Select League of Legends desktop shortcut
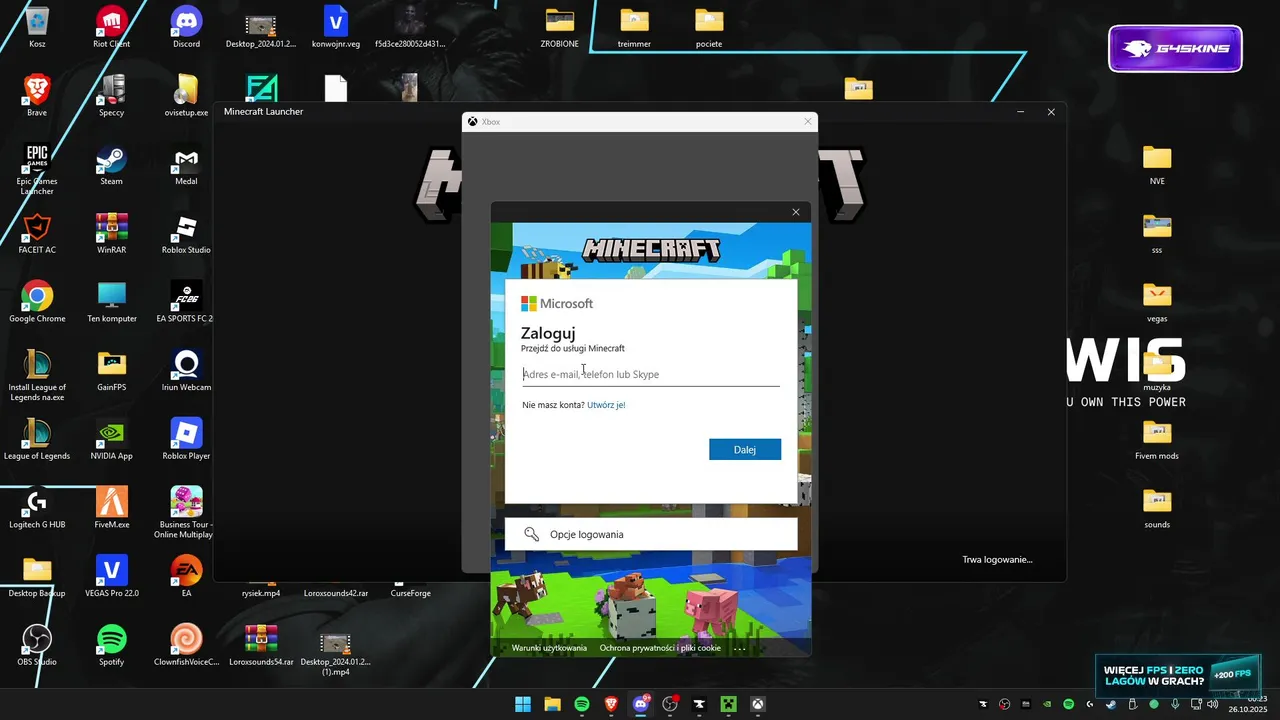The height and width of the screenshot is (720, 1280). pos(37,439)
